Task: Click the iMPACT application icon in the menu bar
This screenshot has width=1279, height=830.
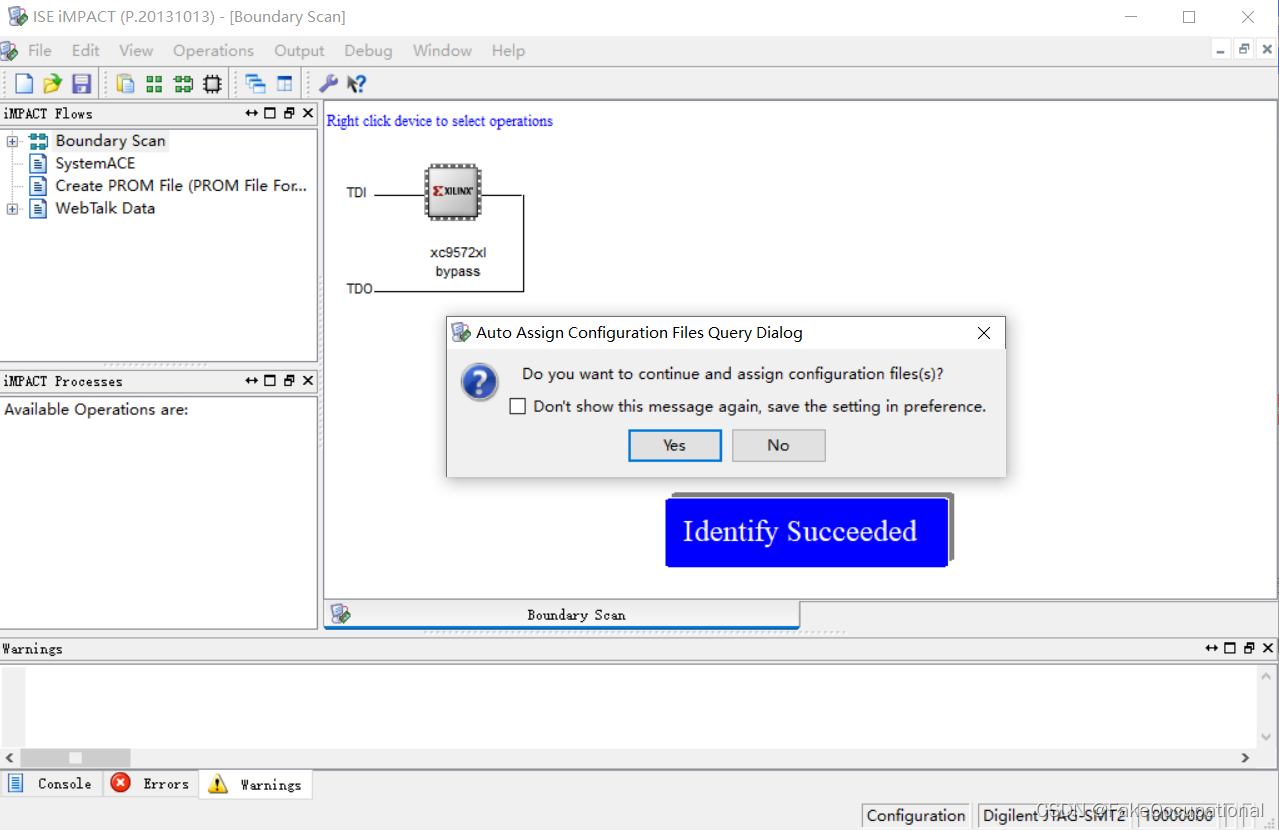Action: tap(9, 51)
